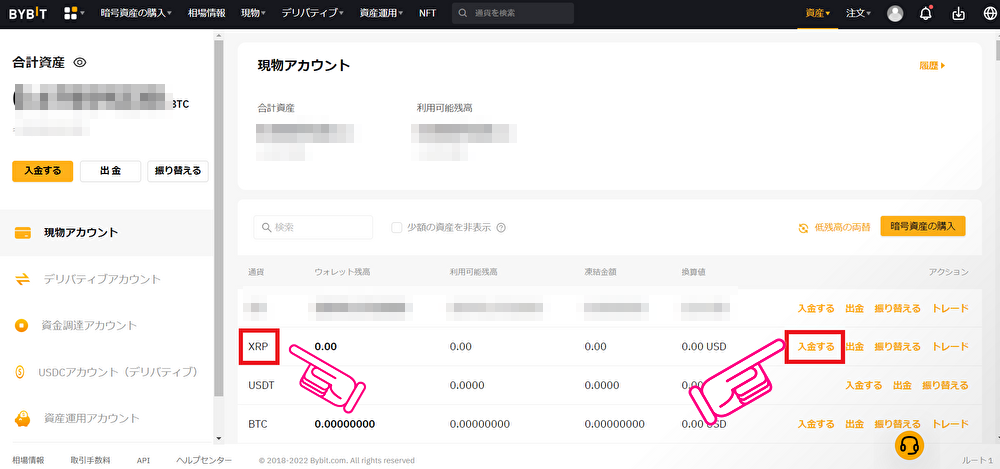
Task: Click 出金 in BTC row
Action: (855, 424)
